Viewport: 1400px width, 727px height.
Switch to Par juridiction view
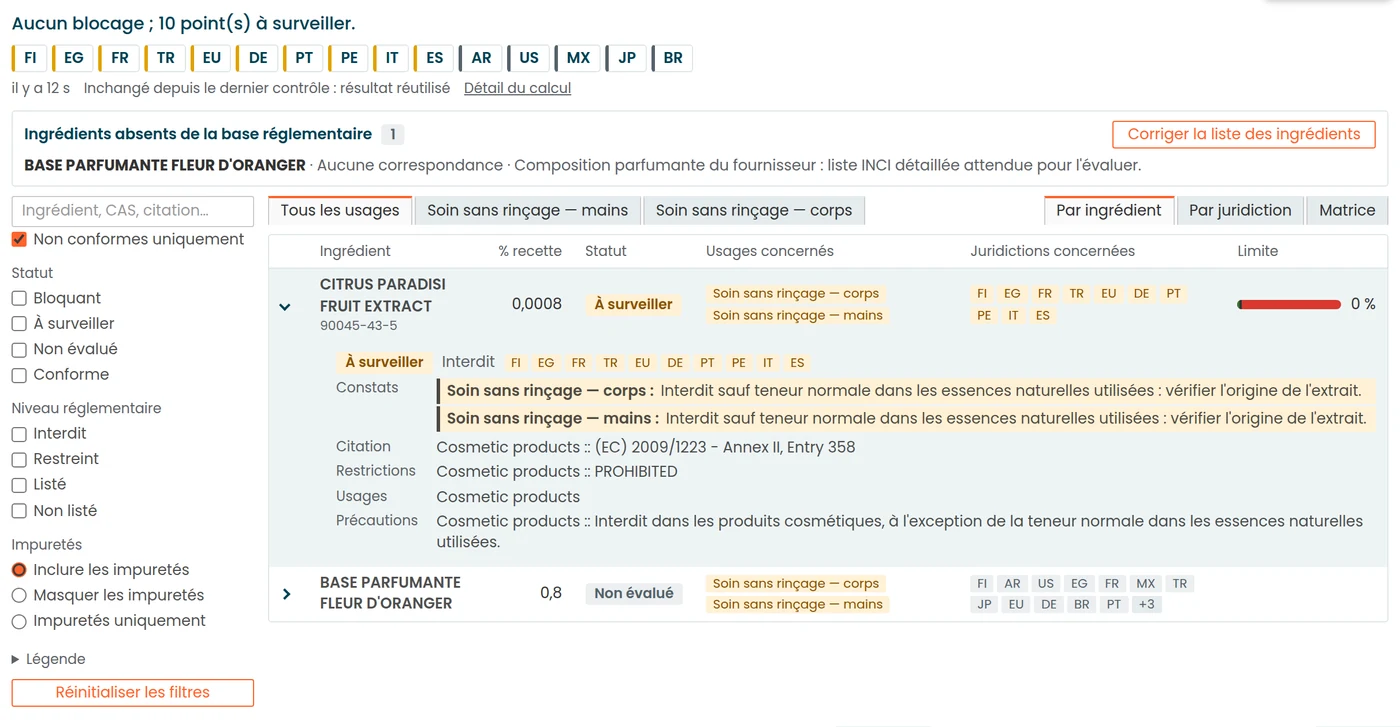[1240, 210]
